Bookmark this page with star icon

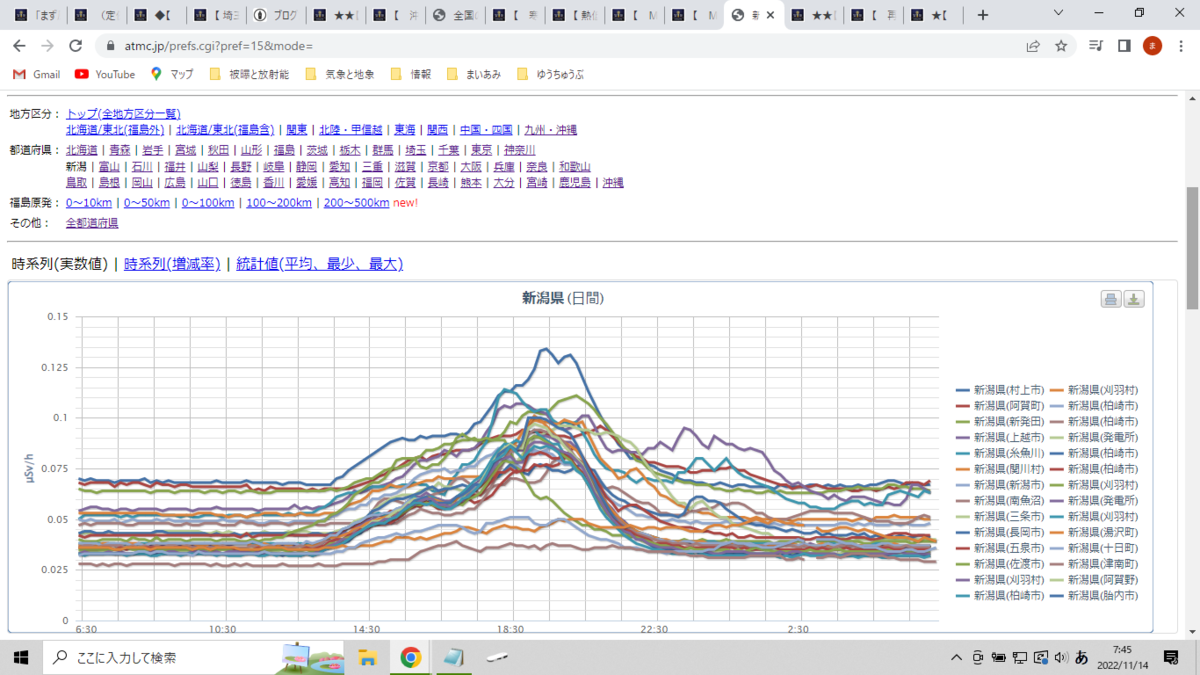[1061, 46]
